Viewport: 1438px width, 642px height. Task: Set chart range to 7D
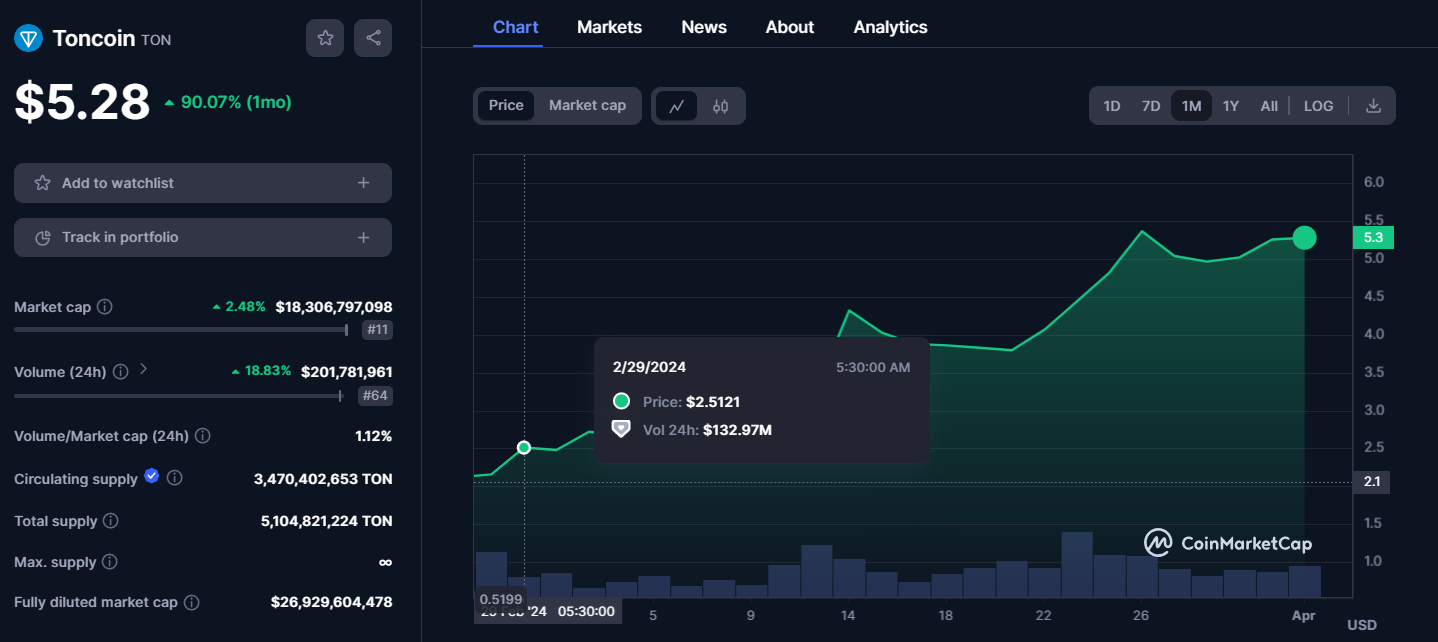point(1151,106)
